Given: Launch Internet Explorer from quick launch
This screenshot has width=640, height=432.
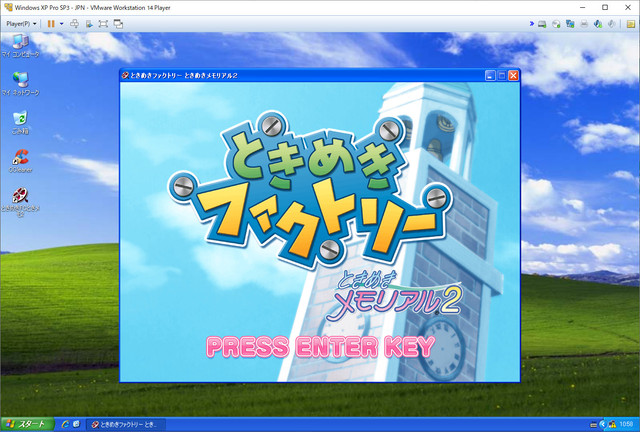Looking at the screenshot, I should 65,425.
